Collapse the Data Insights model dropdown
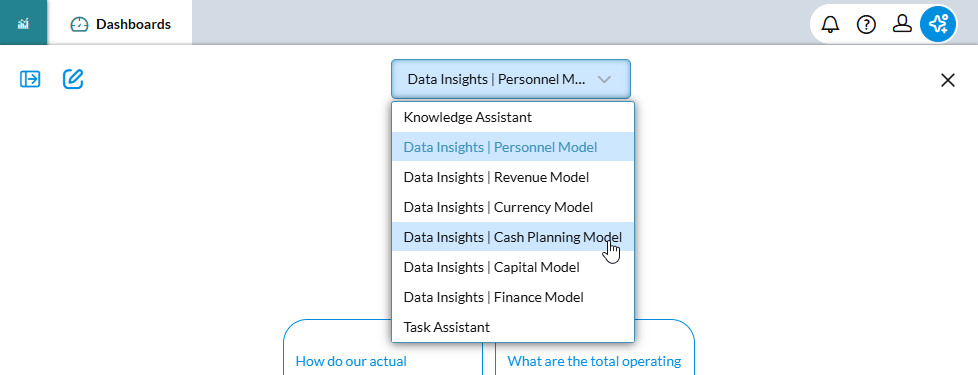The width and height of the screenshot is (978, 375). (511, 79)
